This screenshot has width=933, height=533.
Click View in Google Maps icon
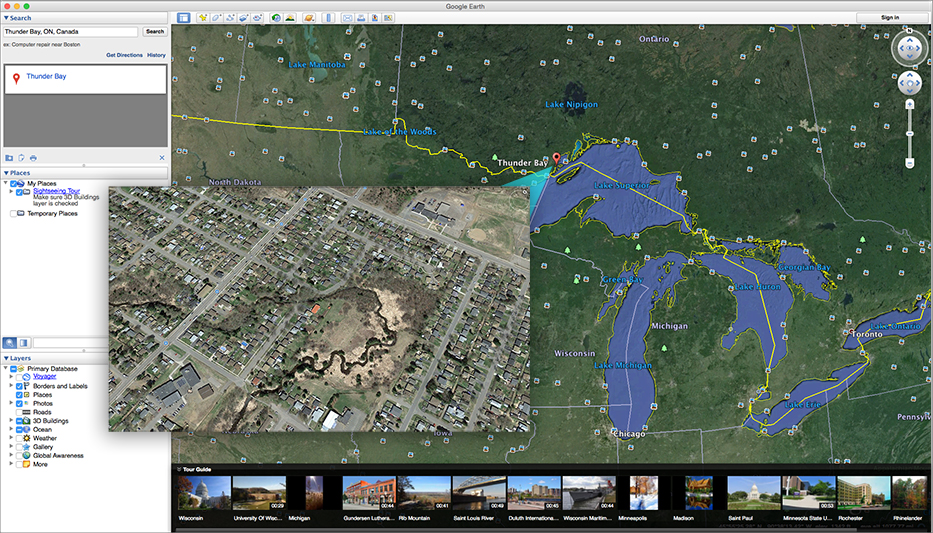coord(389,18)
